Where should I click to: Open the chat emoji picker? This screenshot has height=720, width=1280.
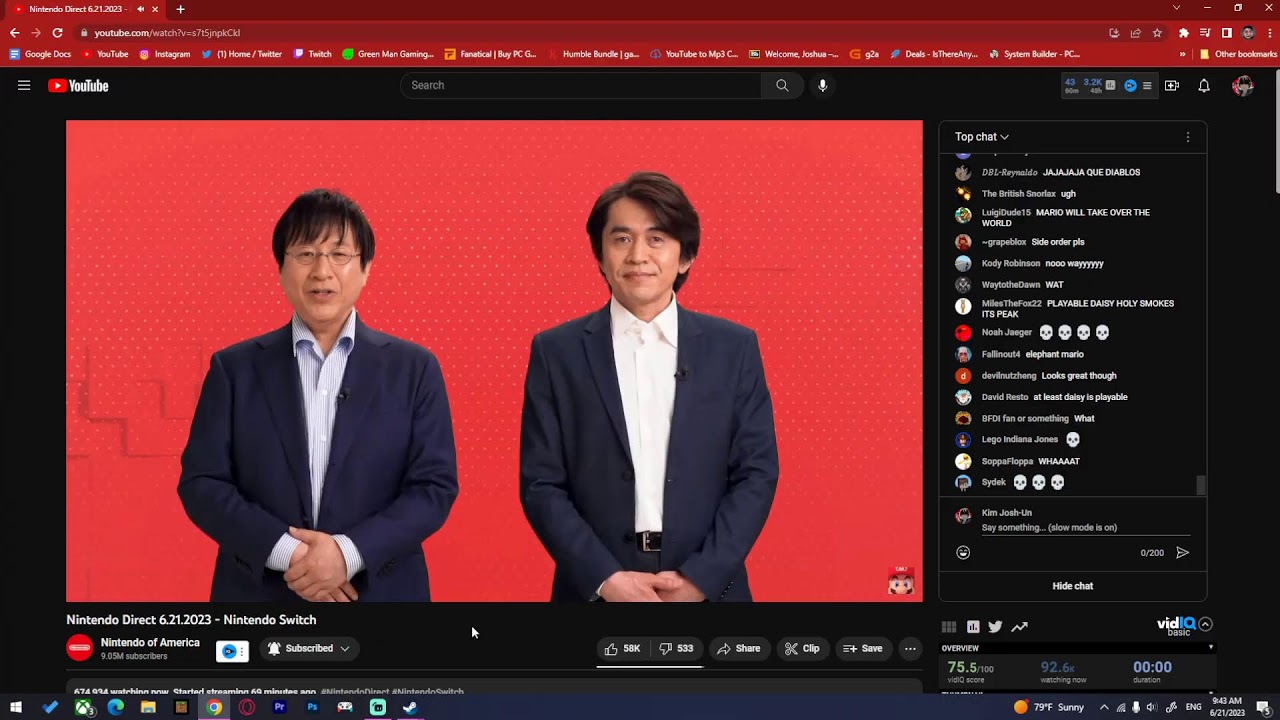(x=963, y=552)
